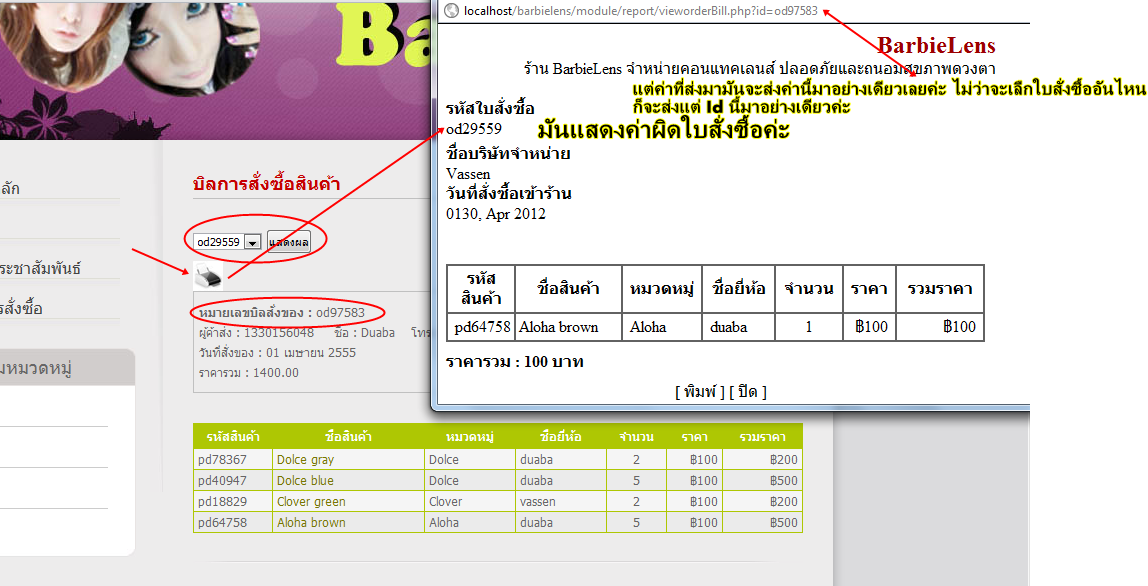Click the date 0130, Apr 2012

496,214
